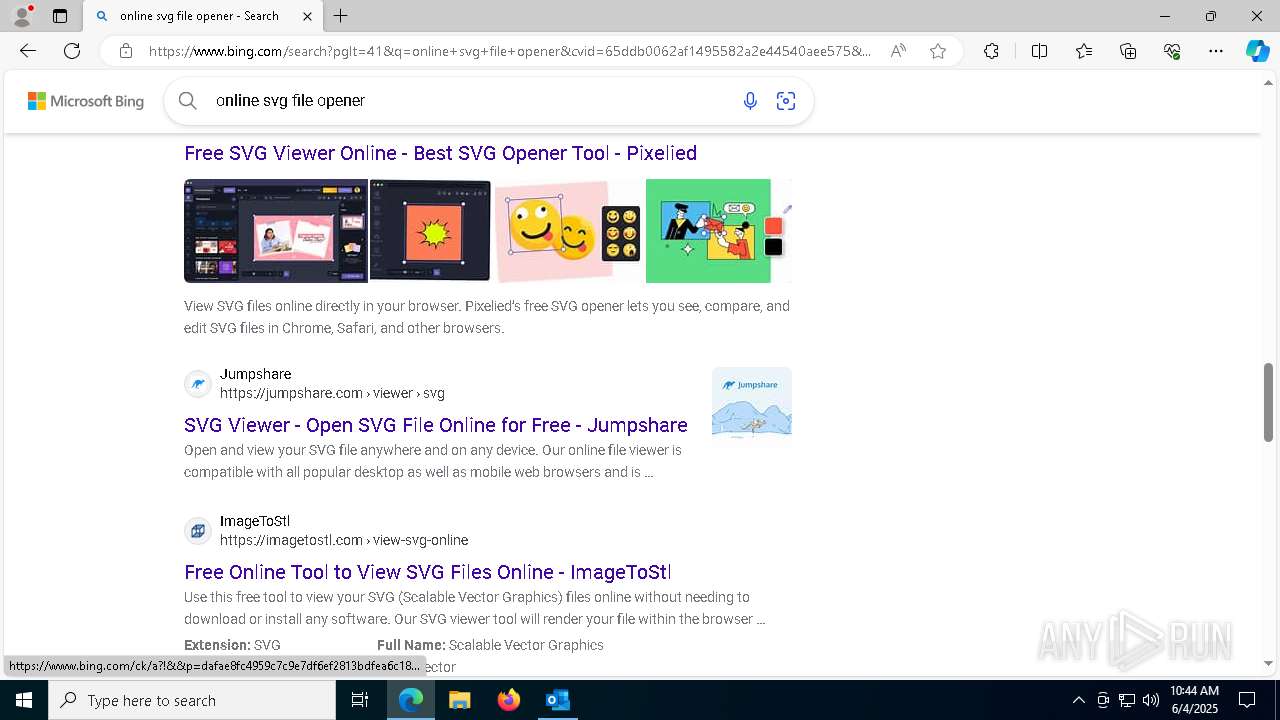Screen dimensions: 1280x720
Task: Open volume control in system tray
Action: coord(1150,700)
